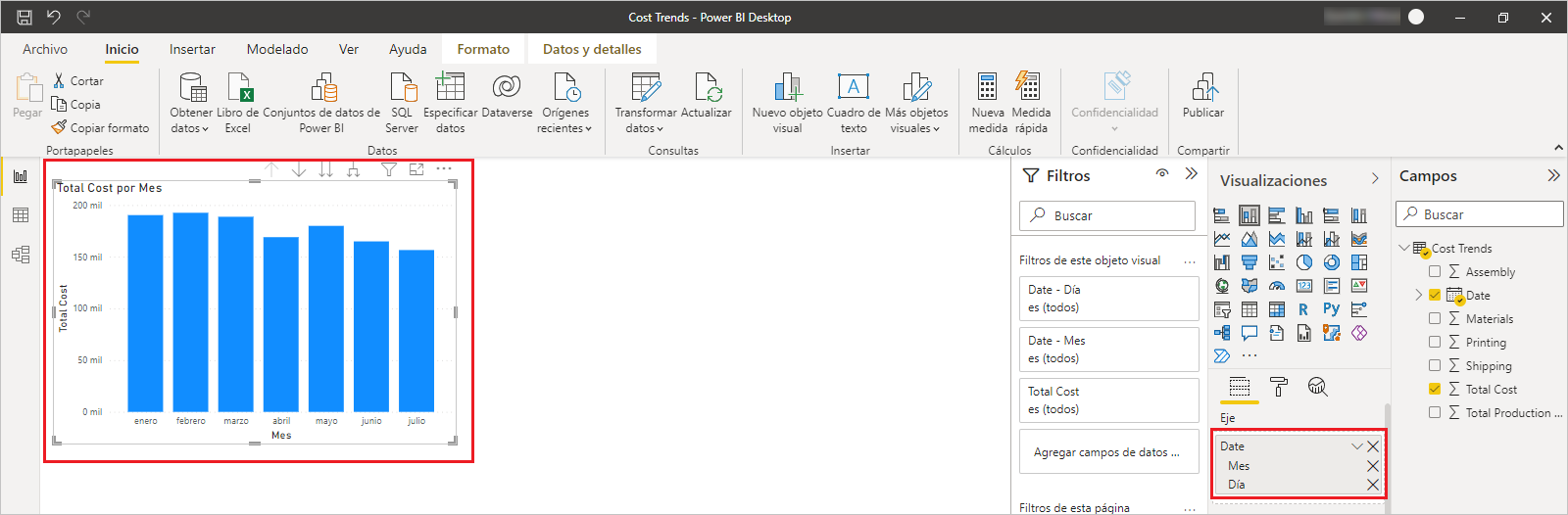Open the Obtener datos dropdown
The width and height of the screenshot is (1568, 515).
click(189, 103)
